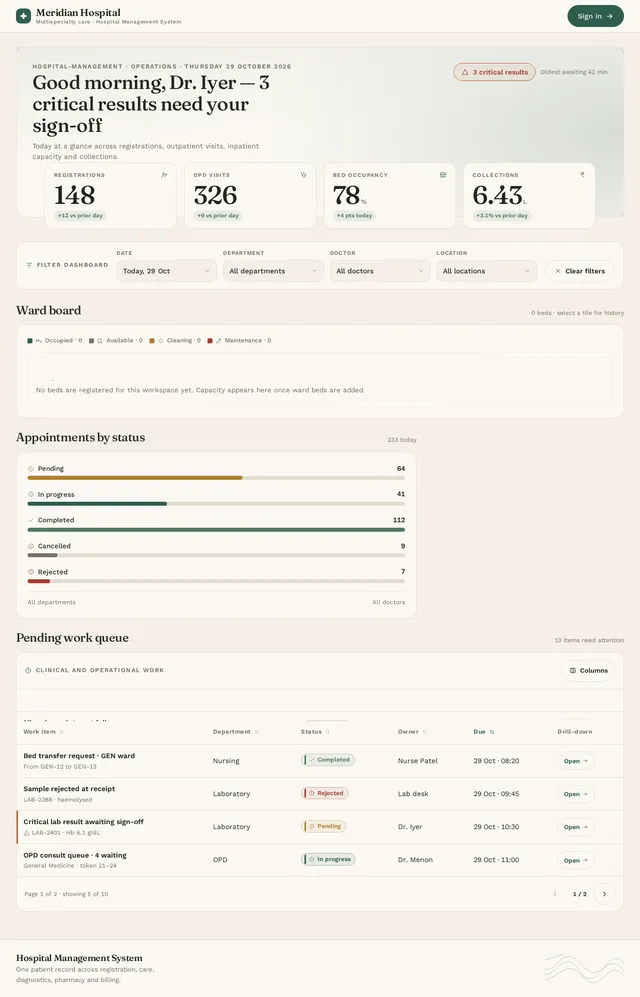This screenshot has width=640, height=997.
Task: Click the Pending status clock icon in appointments
Action: click(31, 469)
